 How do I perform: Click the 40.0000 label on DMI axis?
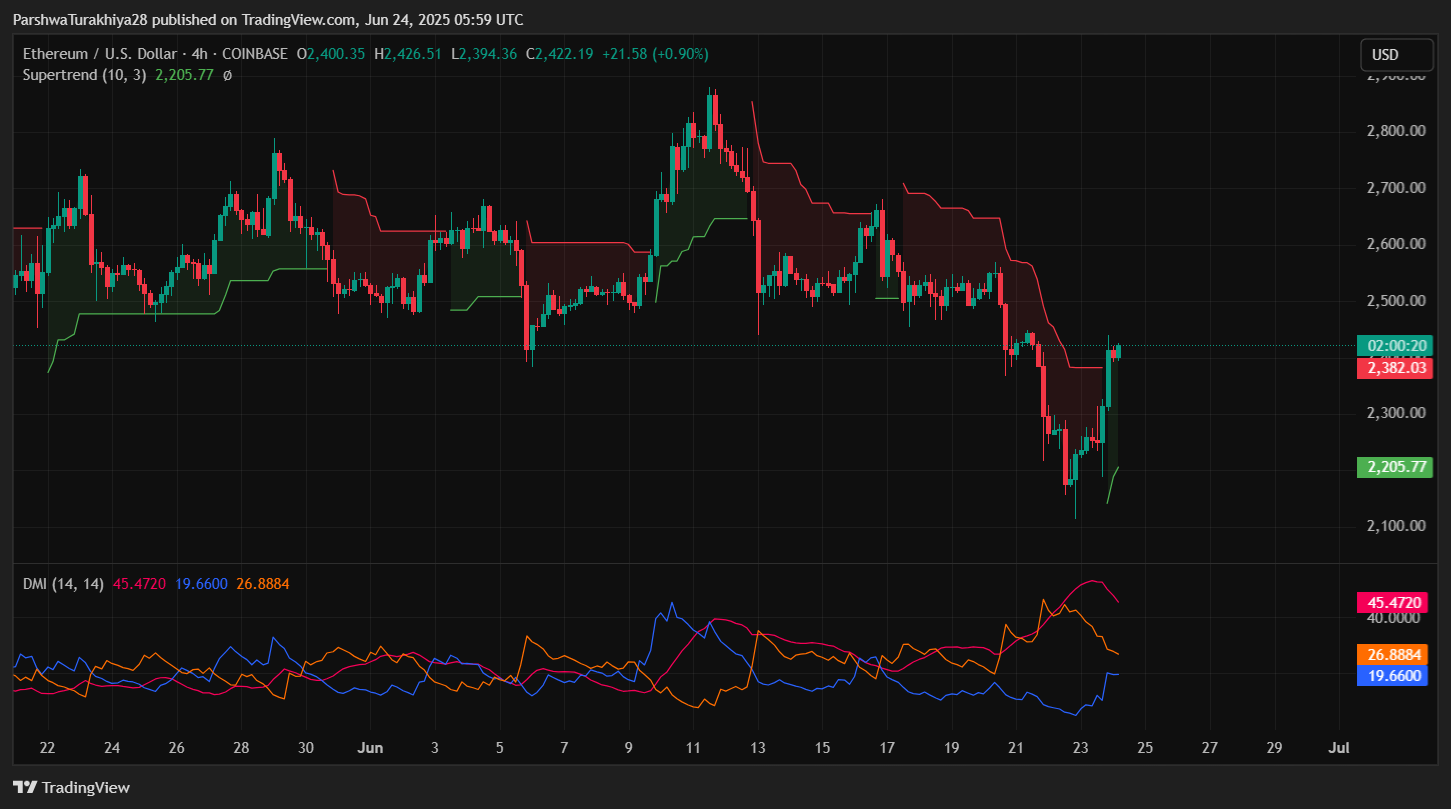tap(1394, 618)
